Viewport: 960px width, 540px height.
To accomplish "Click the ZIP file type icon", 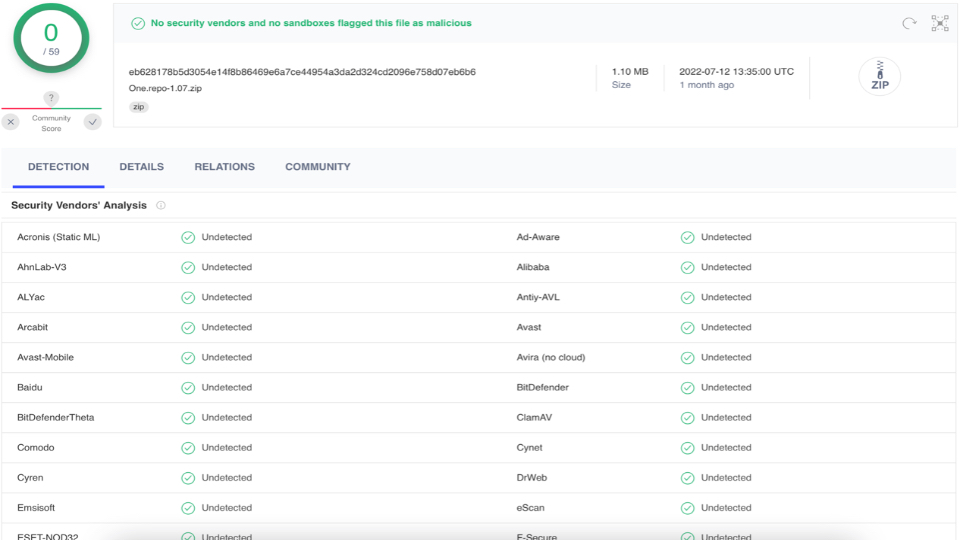I will (879, 77).
